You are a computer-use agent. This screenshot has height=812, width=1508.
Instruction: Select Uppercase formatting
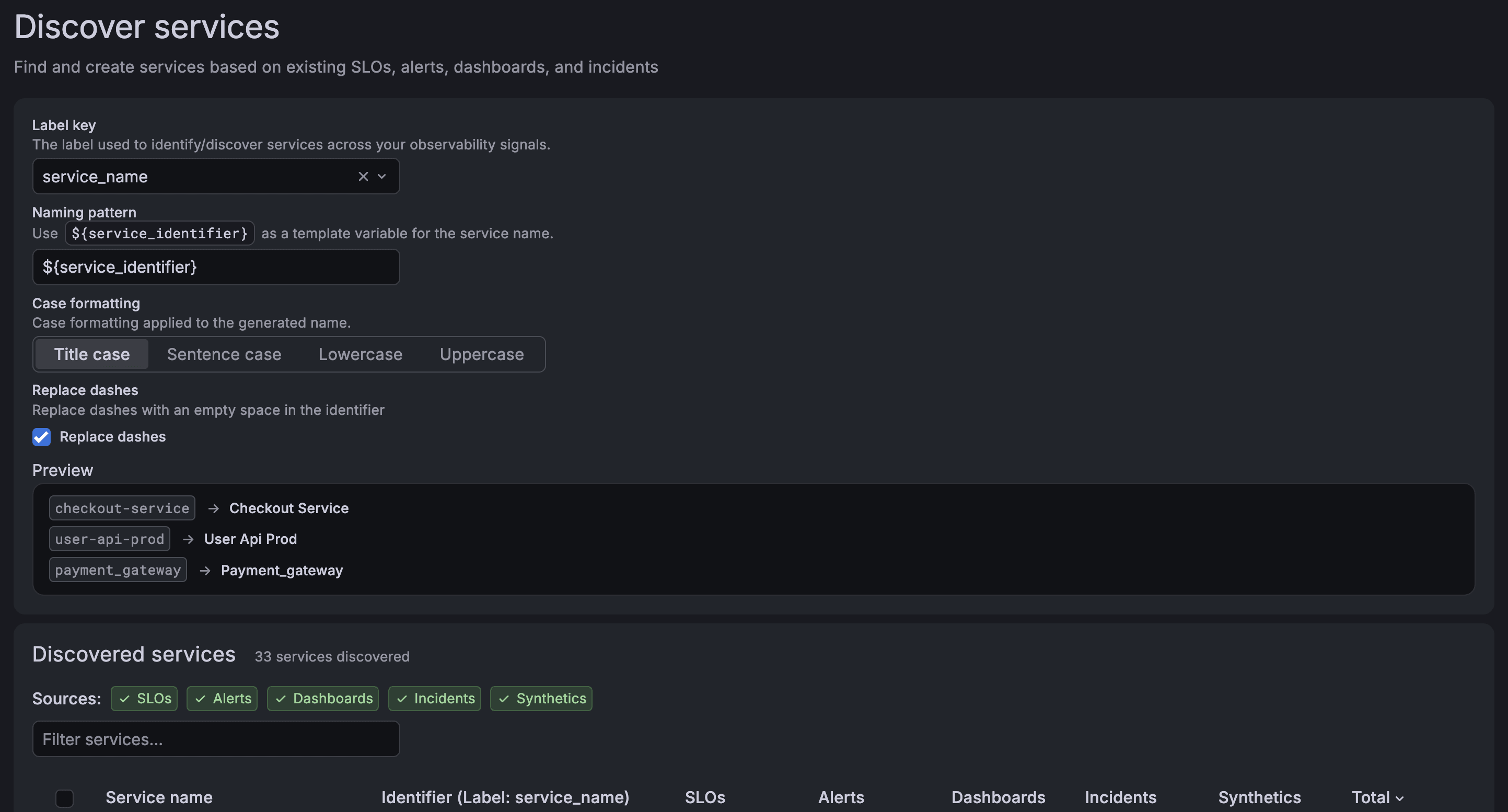pyautogui.click(x=482, y=354)
